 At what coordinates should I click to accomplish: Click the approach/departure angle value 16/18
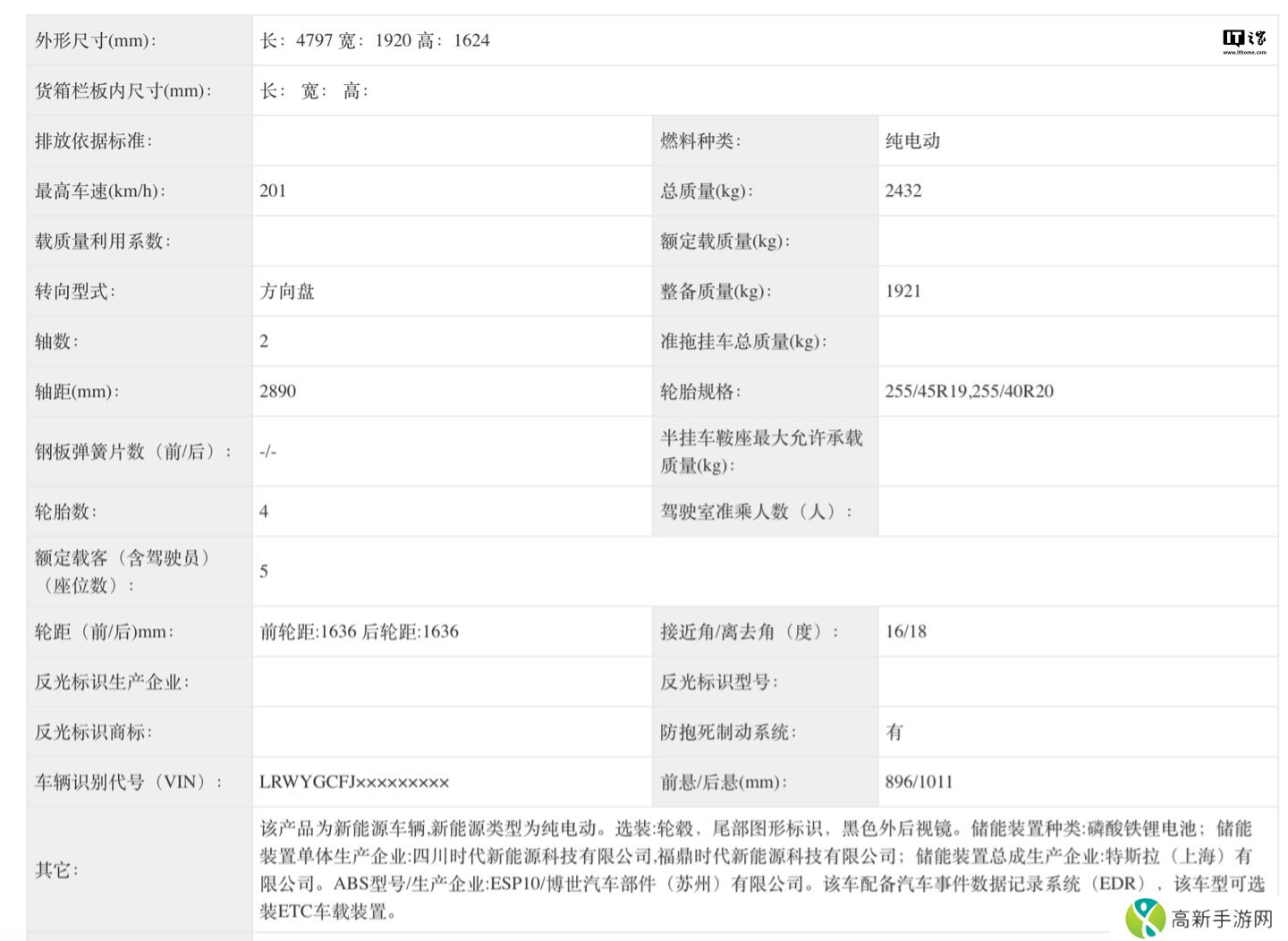905,632
